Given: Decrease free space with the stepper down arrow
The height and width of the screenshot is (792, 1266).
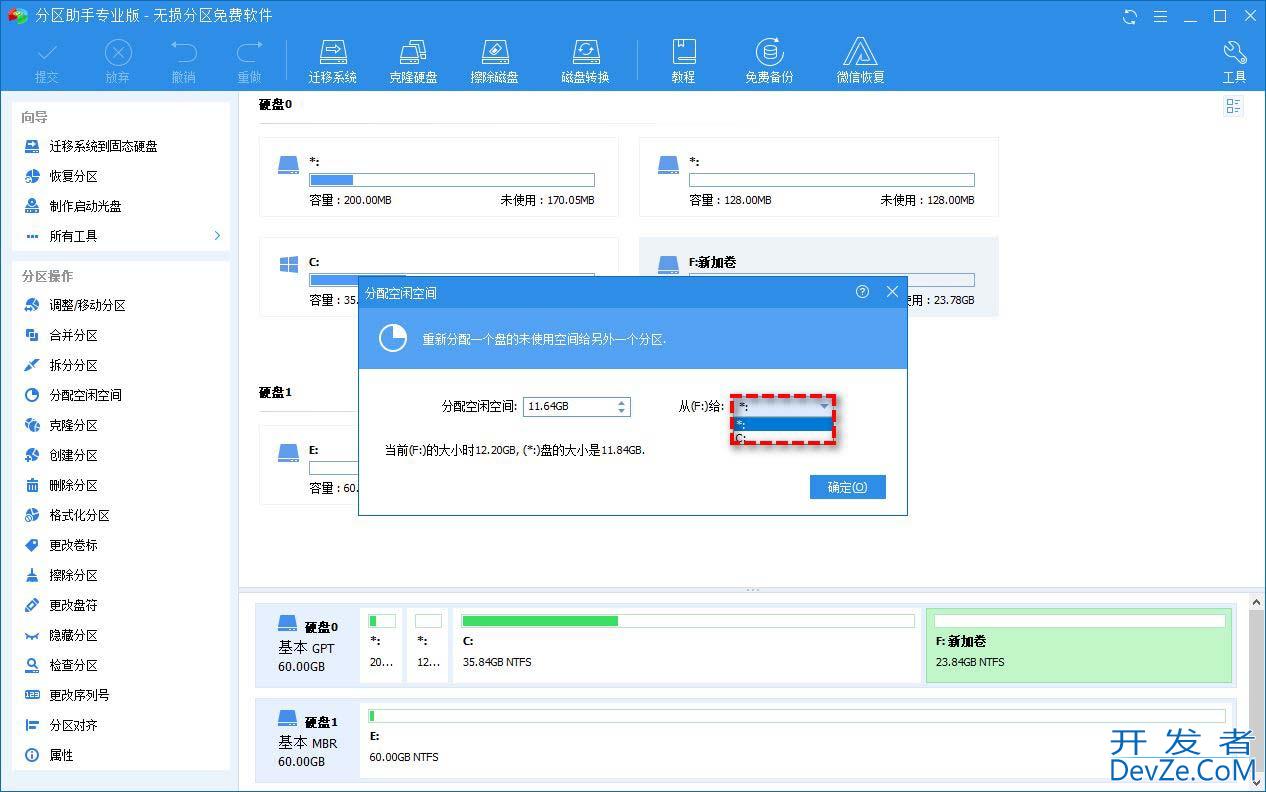Looking at the screenshot, I should pos(622,411).
